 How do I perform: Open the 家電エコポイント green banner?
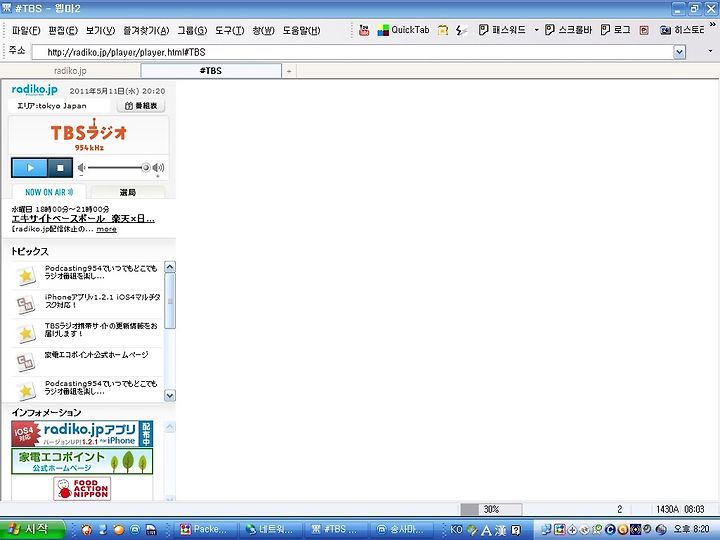[x=82, y=461]
